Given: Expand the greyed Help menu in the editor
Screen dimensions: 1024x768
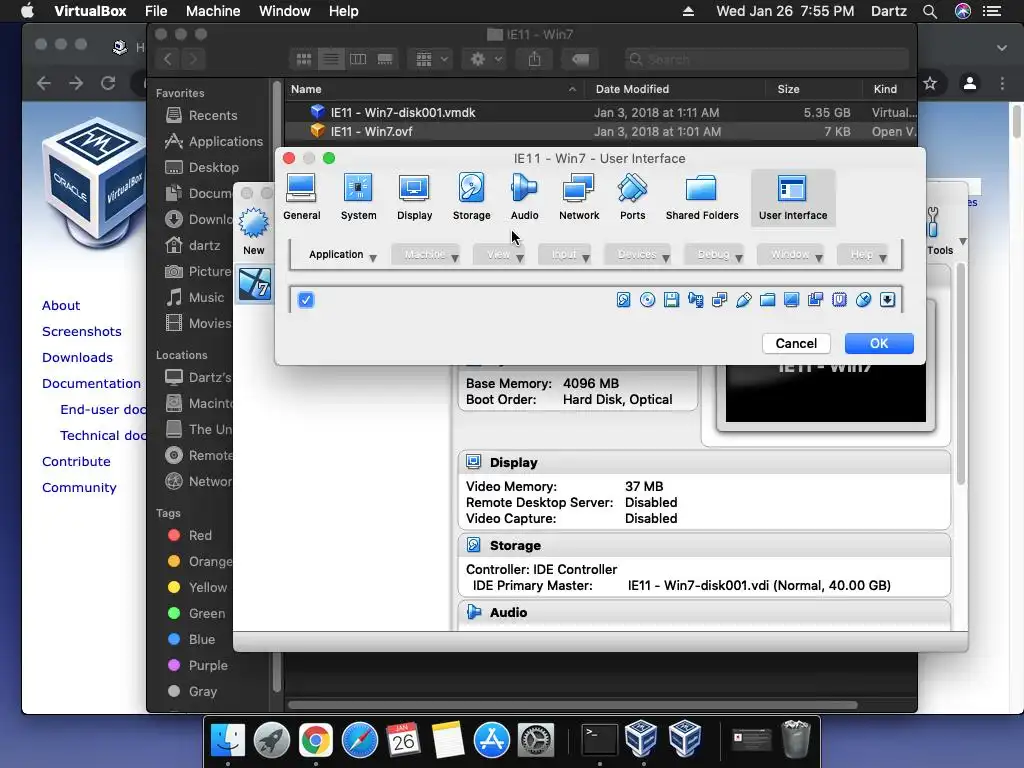Looking at the screenshot, I should (x=863, y=255).
